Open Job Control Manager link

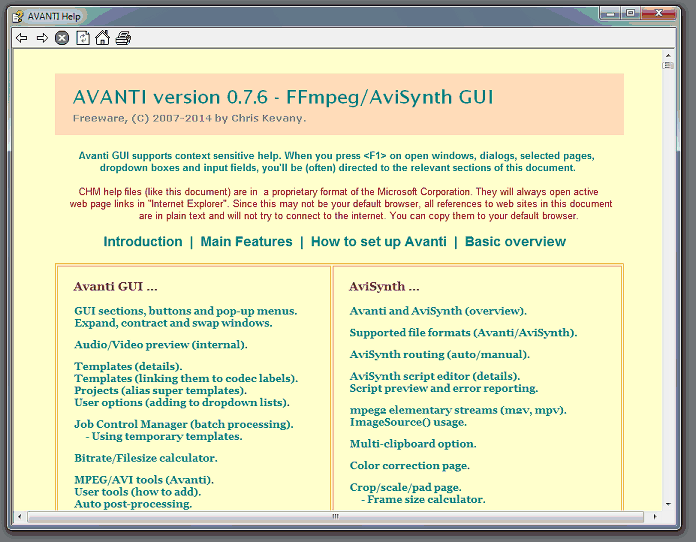point(184,424)
